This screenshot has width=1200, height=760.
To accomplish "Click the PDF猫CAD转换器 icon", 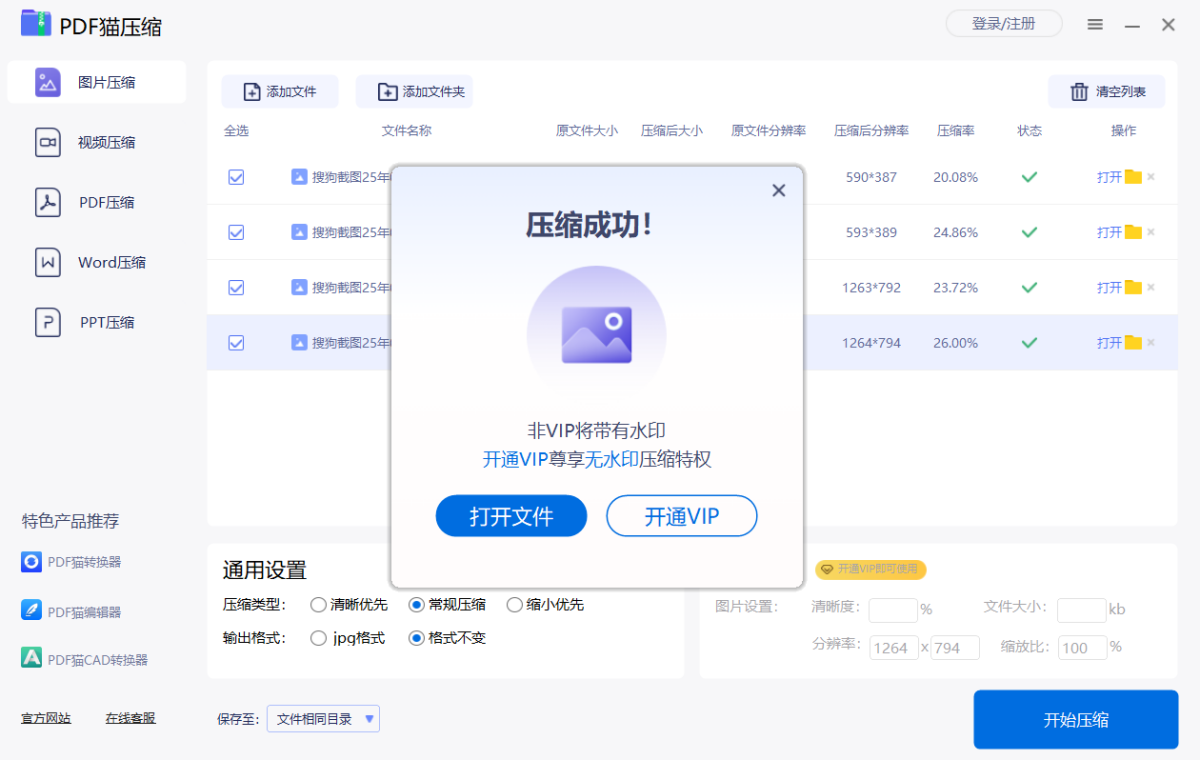I will coord(32,659).
